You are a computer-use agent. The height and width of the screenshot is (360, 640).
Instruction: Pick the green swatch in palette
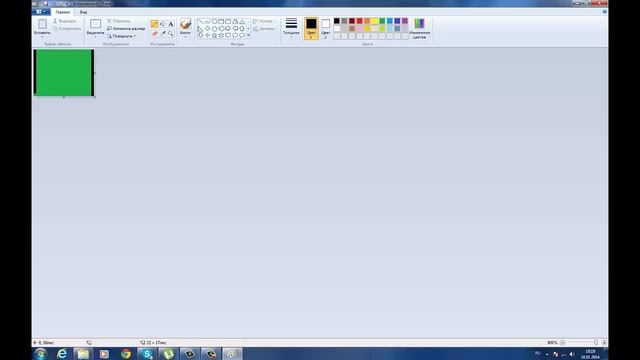(x=382, y=21)
